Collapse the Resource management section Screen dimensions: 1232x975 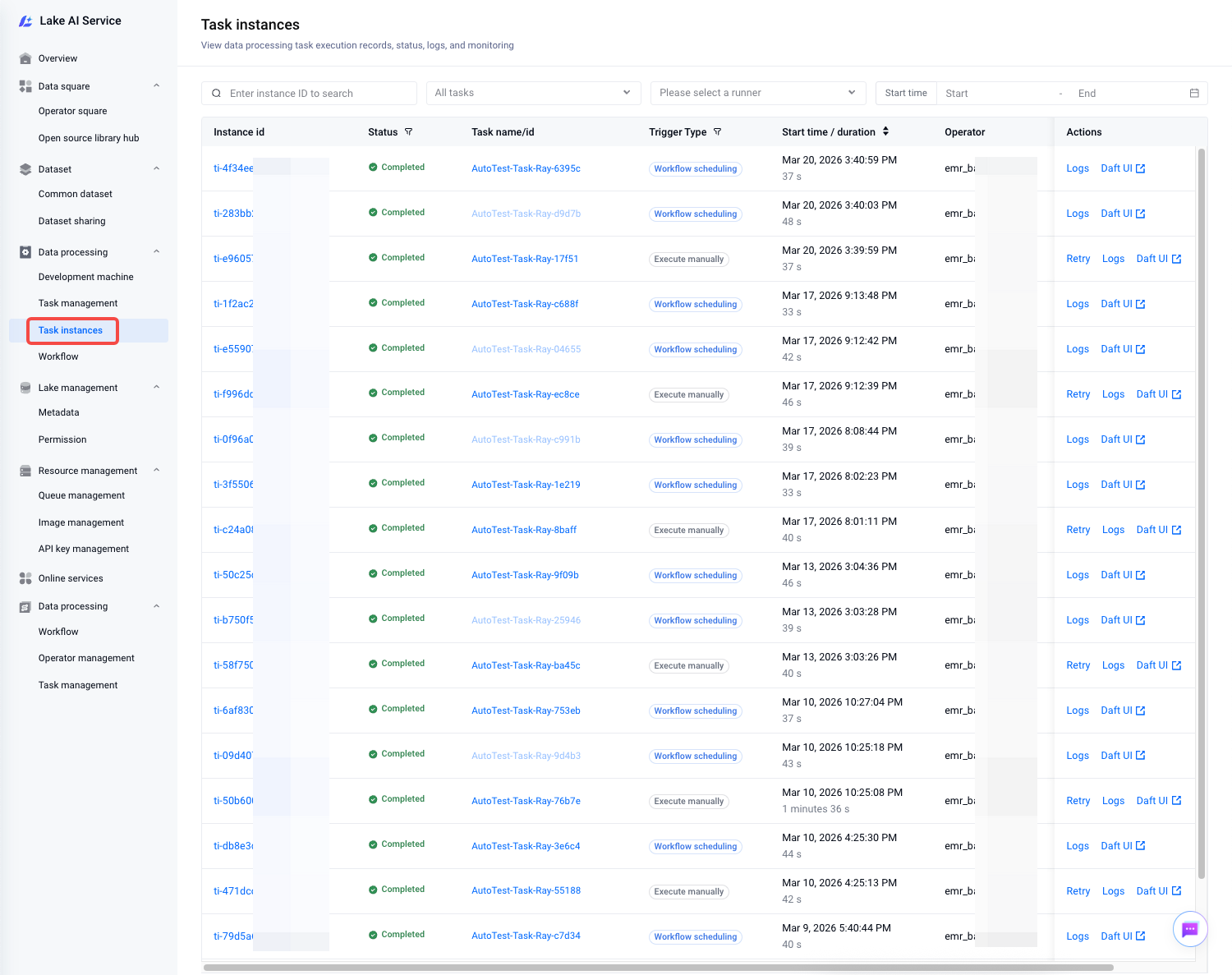pos(156,471)
